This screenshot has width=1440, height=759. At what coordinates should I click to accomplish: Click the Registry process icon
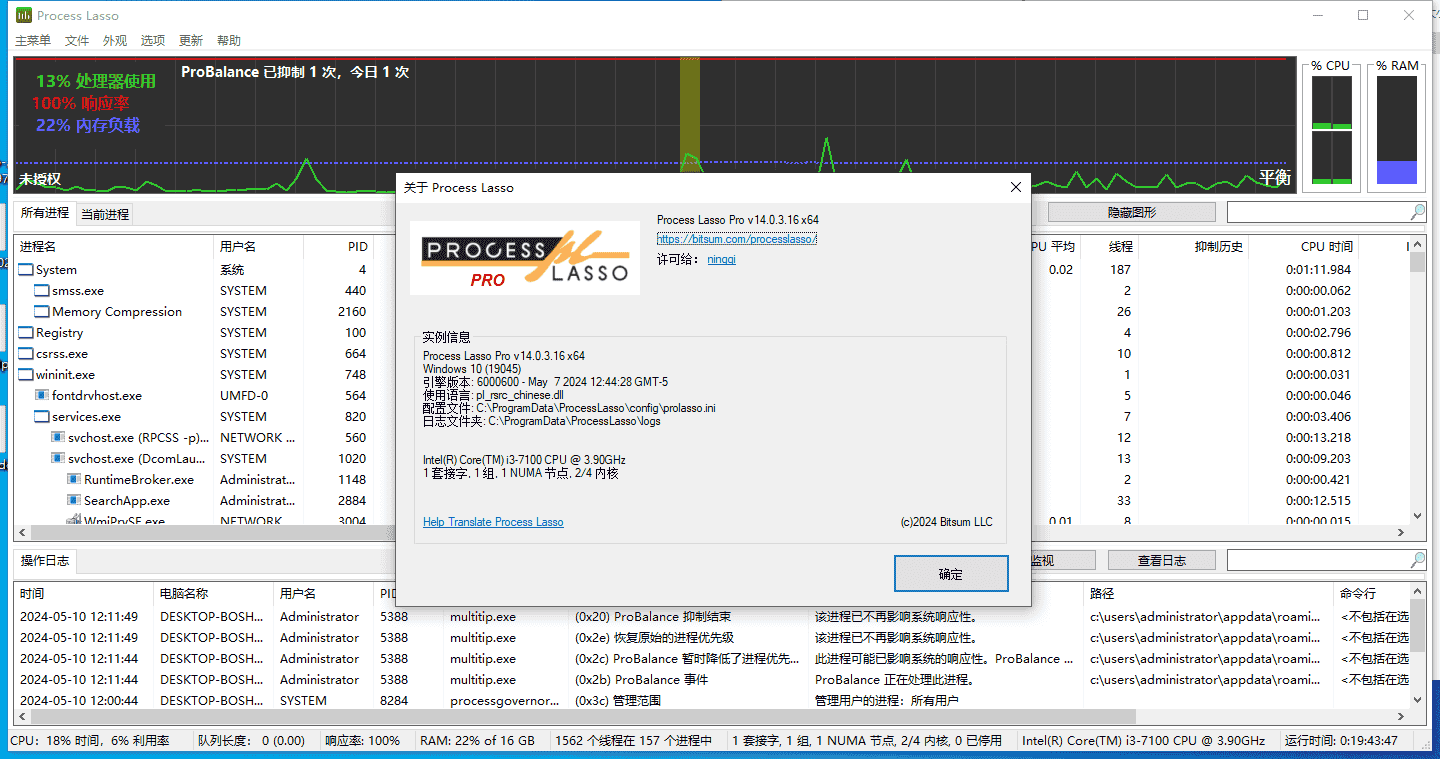[26, 333]
